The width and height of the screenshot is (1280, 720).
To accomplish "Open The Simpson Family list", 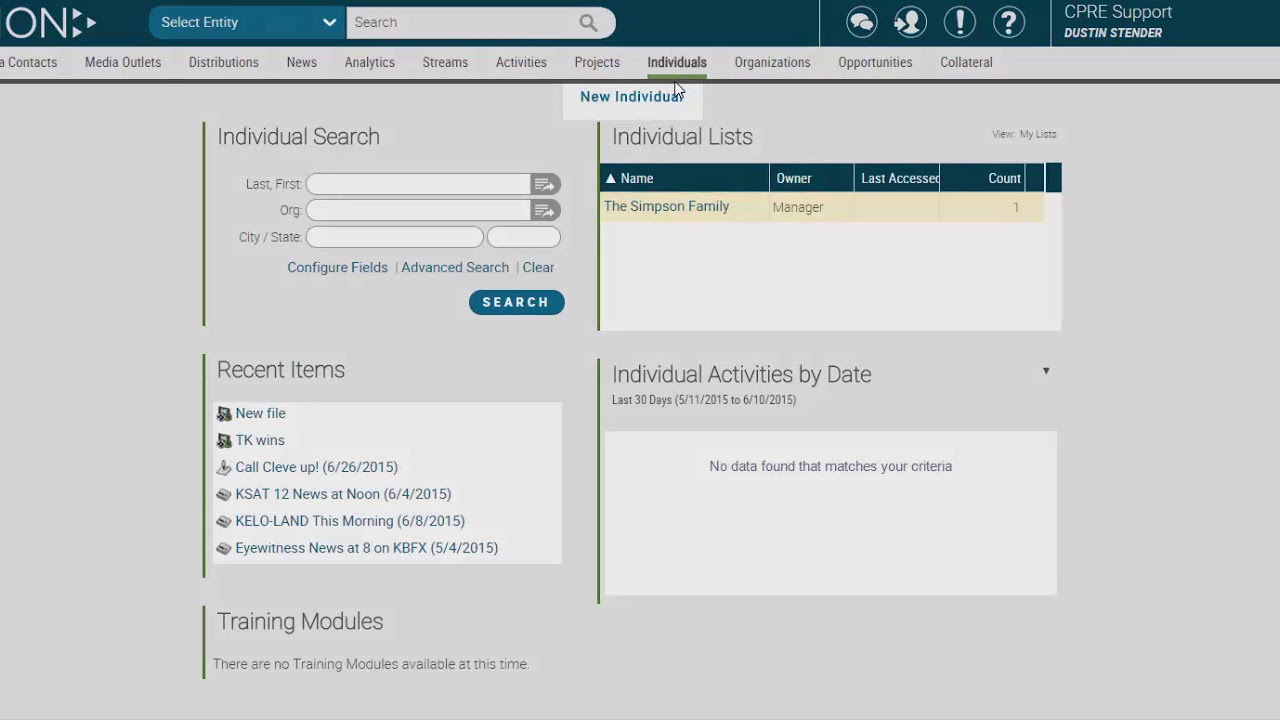I will (666, 206).
